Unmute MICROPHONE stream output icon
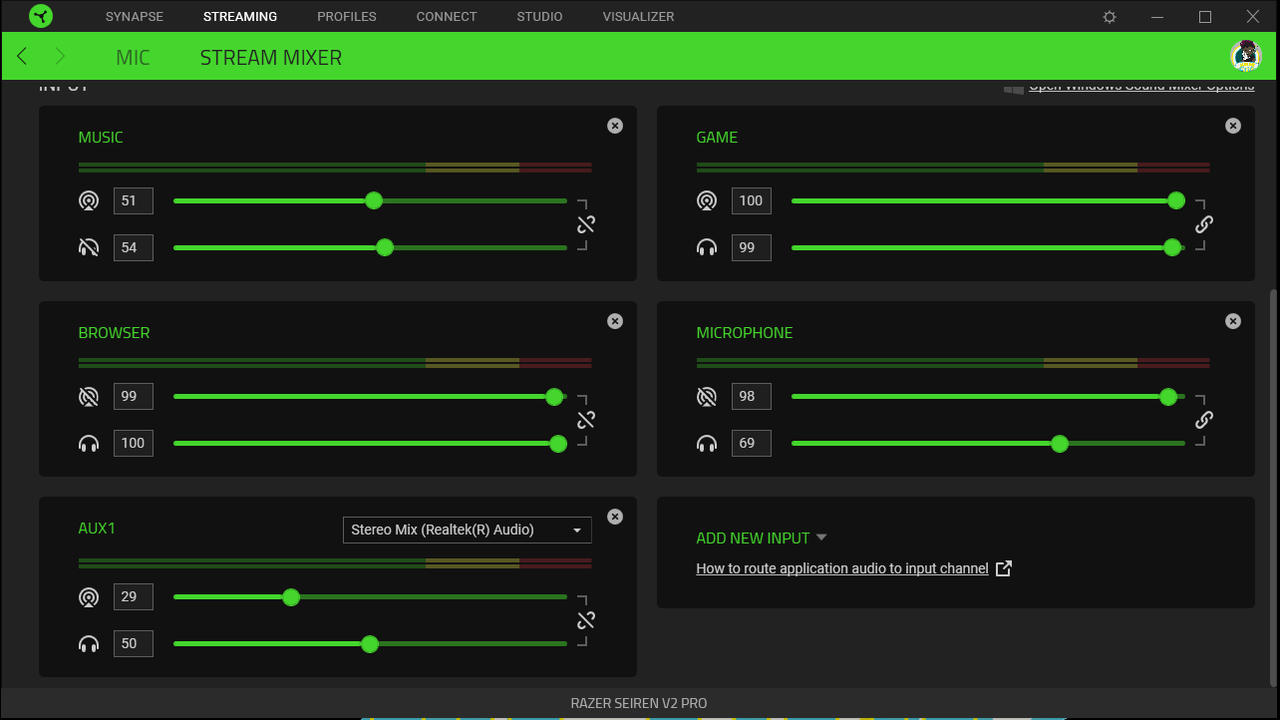Viewport: 1280px width, 720px height. coord(707,396)
